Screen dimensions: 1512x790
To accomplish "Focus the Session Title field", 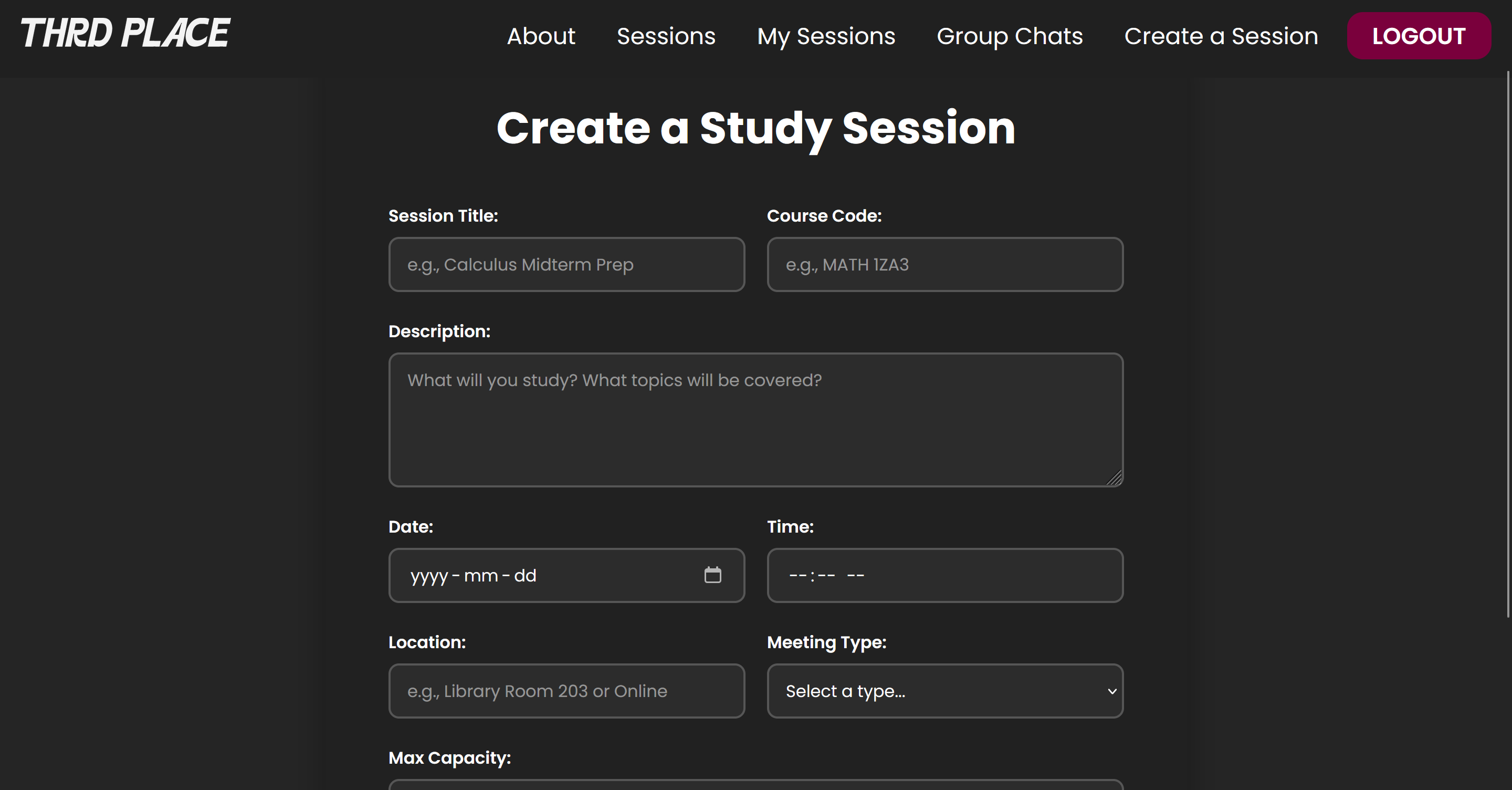I will tap(566, 265).
